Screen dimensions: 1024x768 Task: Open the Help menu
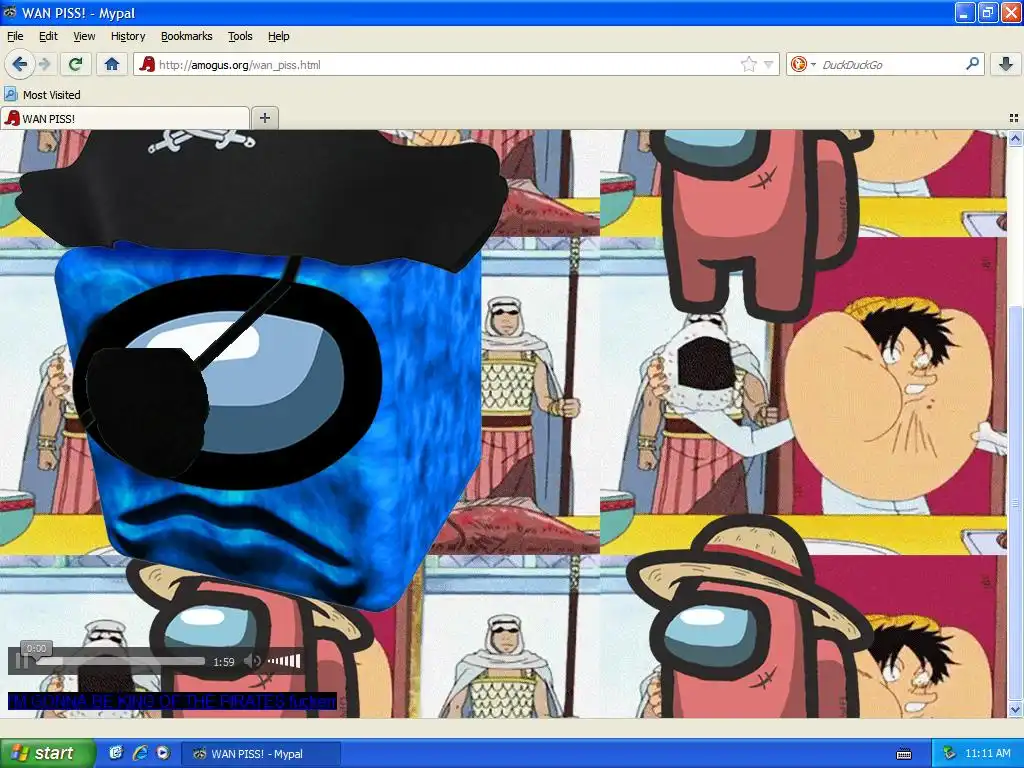point(278,36)
